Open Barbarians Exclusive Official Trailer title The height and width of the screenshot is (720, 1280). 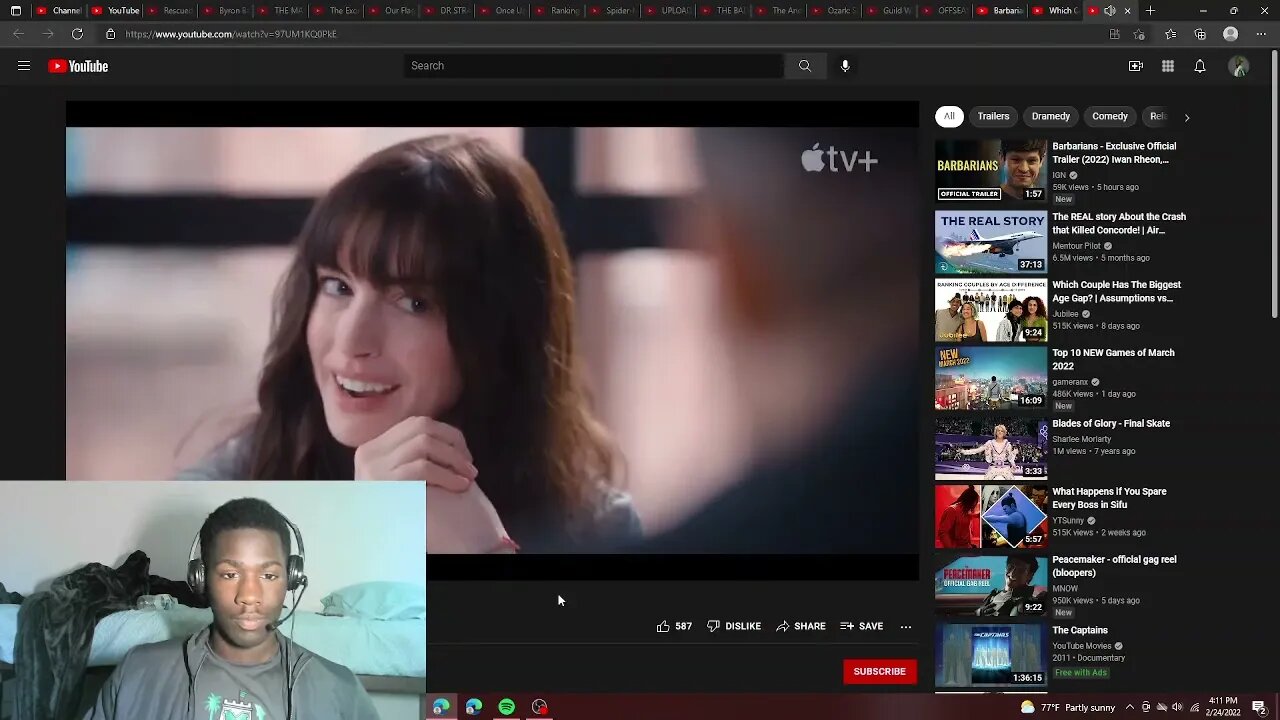click(x=1114, y=153)
